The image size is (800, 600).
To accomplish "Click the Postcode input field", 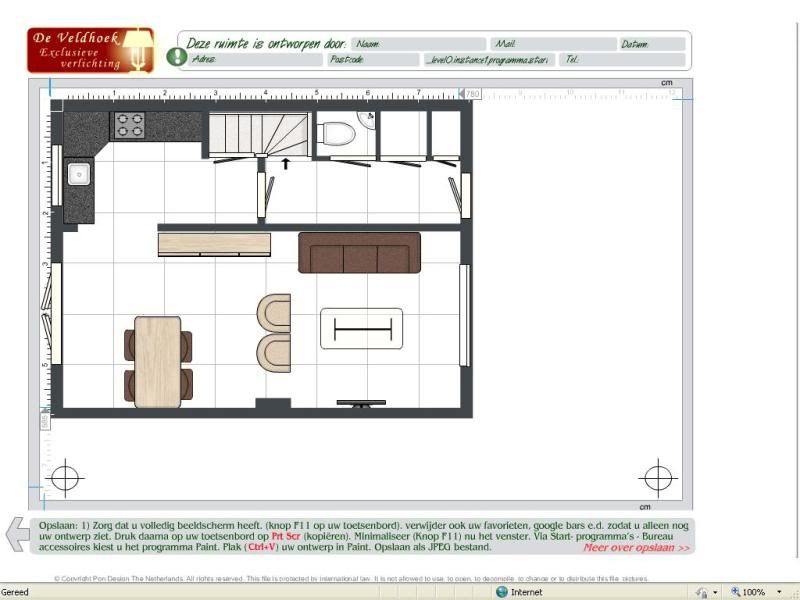I will 373,60.
